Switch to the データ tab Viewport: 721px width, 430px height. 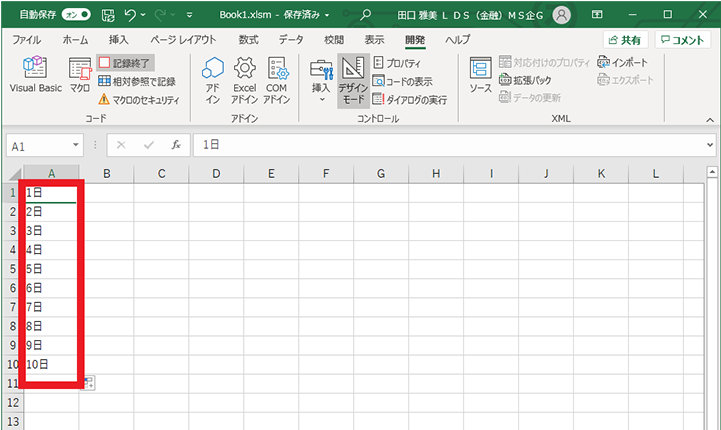click(291, 40)
